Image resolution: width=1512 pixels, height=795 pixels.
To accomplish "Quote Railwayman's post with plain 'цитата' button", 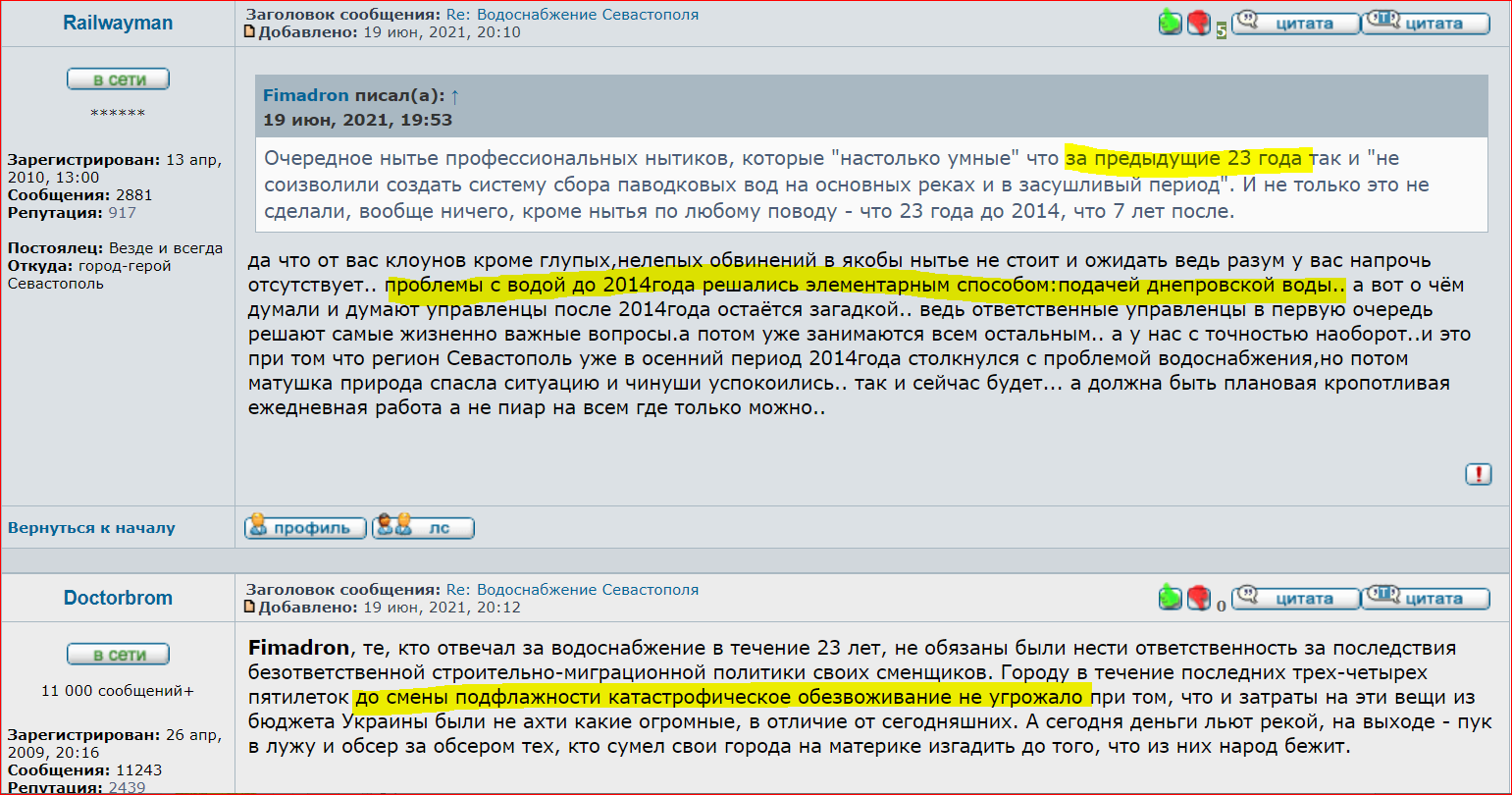I will click(1295, 23).
